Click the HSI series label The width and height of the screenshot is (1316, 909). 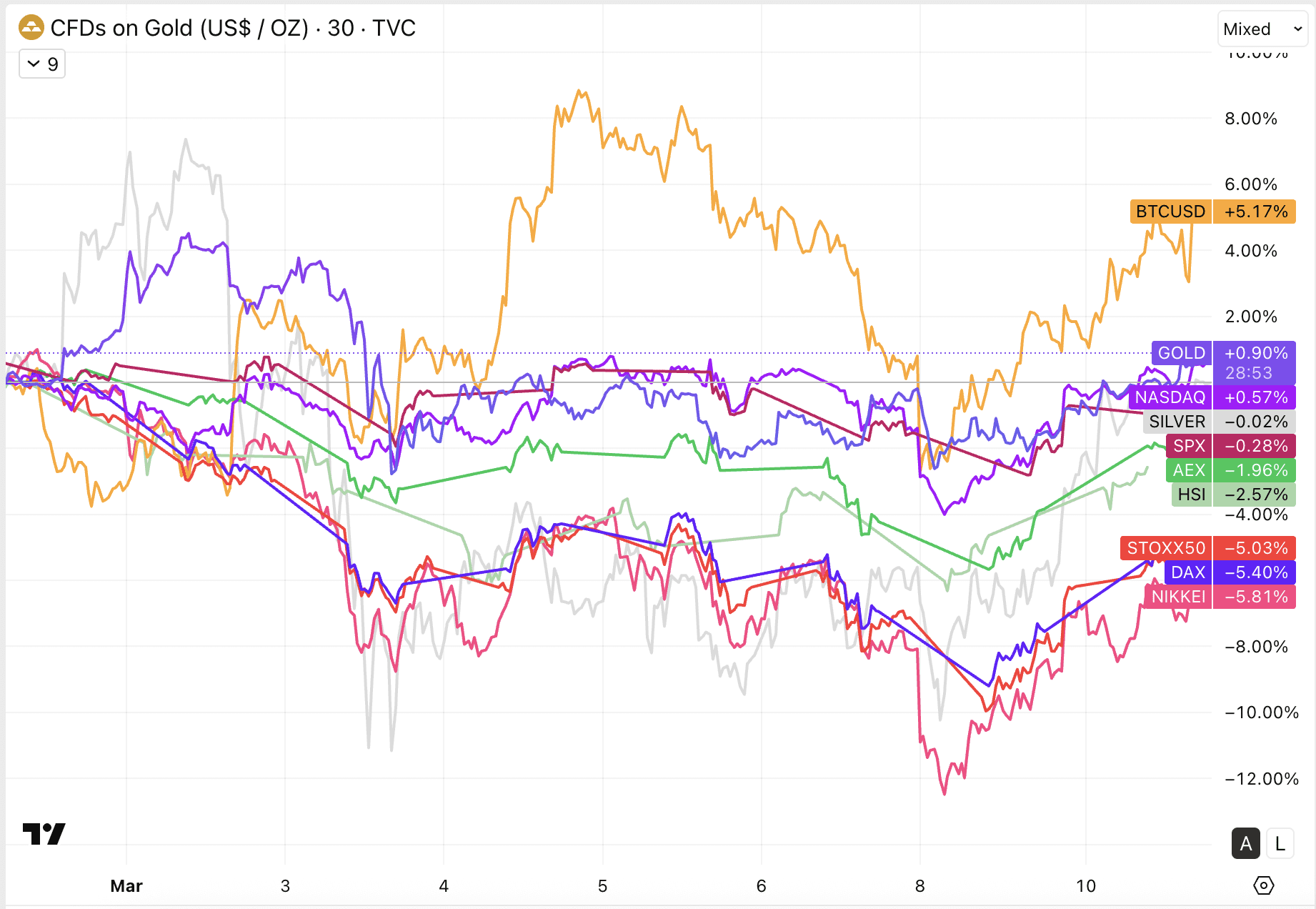[x=1191, y=495]
